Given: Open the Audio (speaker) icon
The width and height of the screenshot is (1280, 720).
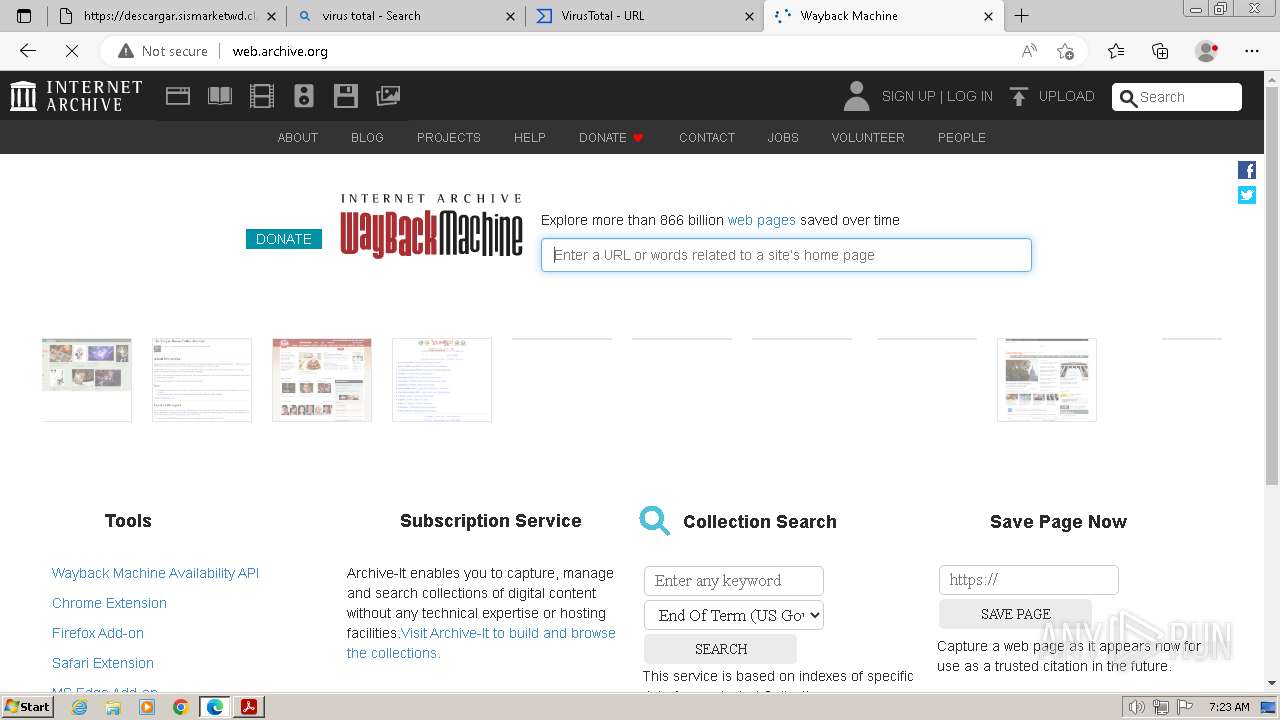Looking at the screenshot, I should pos(304,96).
